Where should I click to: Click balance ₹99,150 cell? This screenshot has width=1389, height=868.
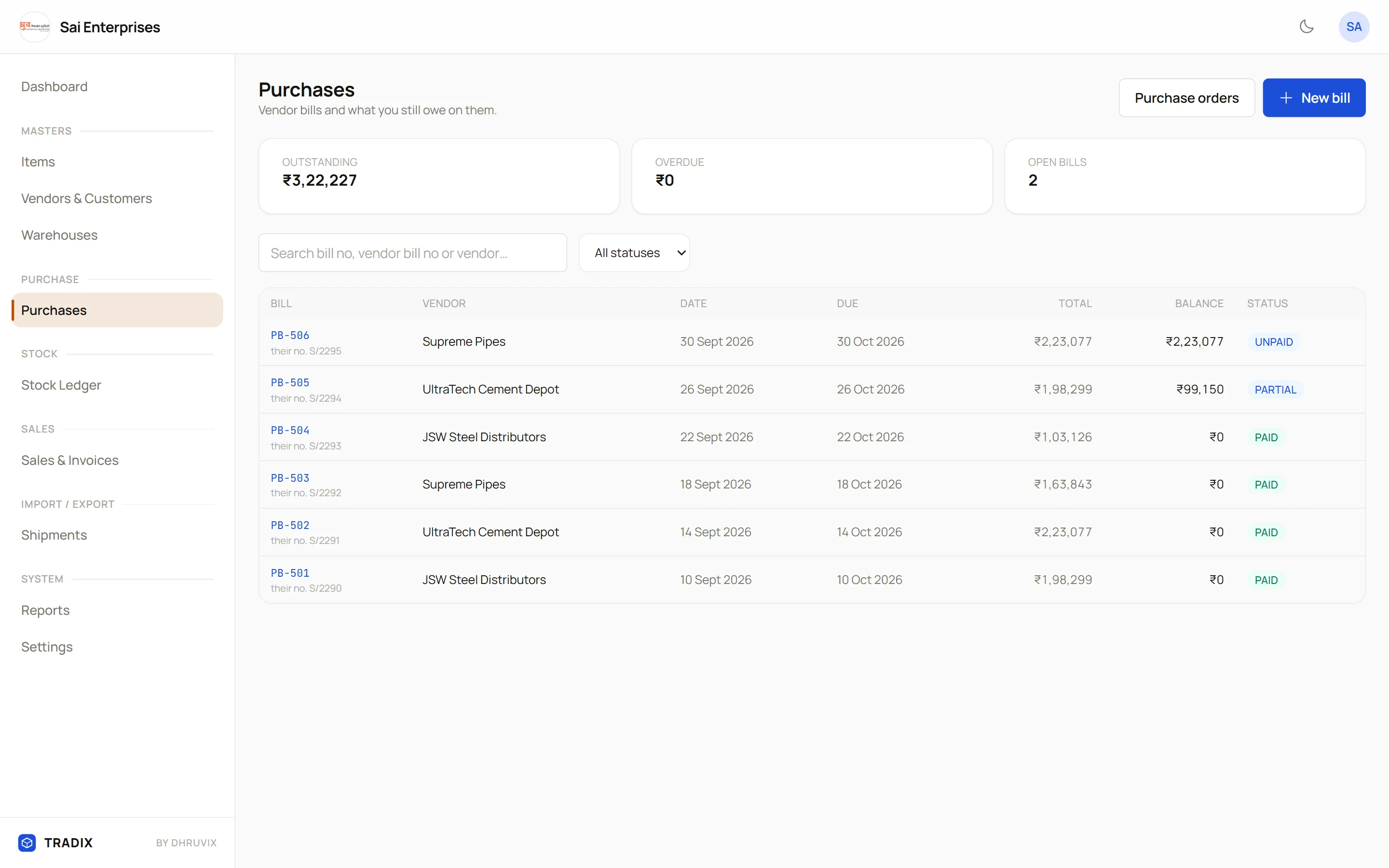[1199, 390]
